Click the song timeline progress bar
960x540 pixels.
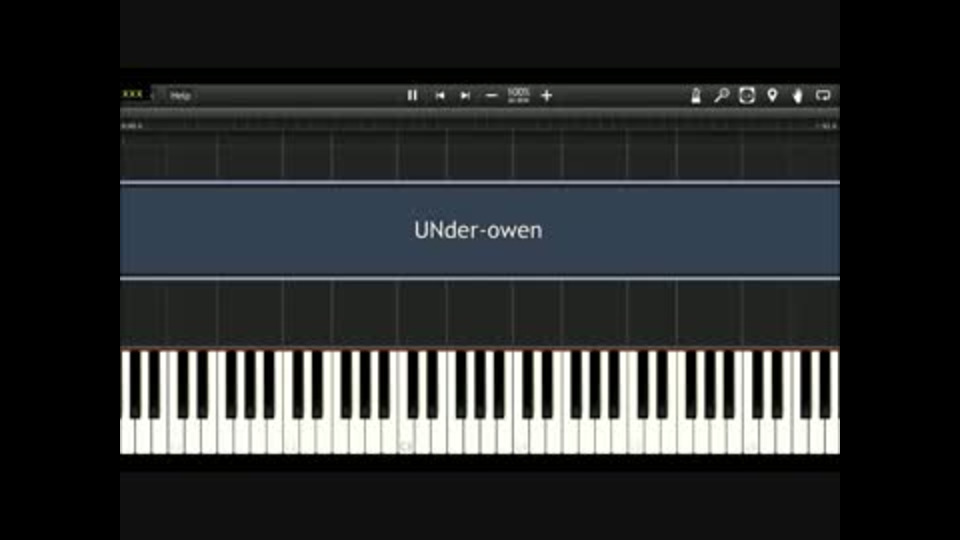[480, 114]
